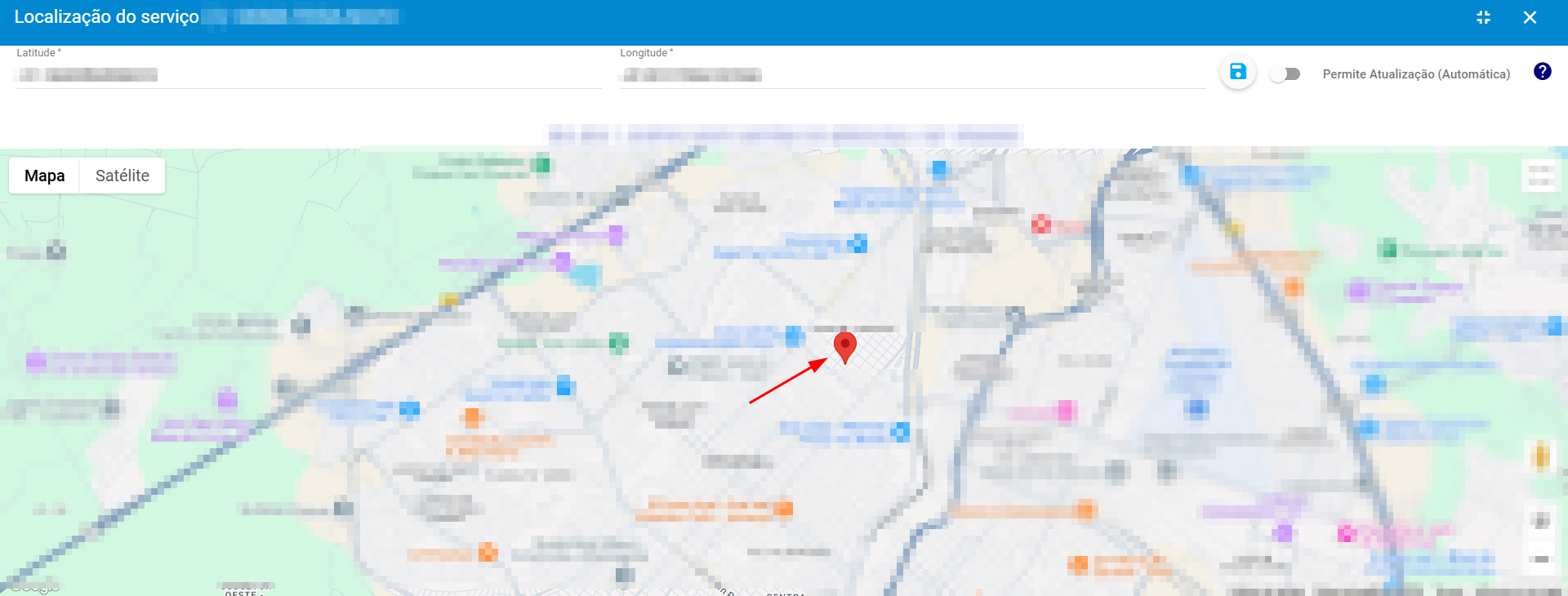The height and width of the screenshot is (596, 1568).
Task: Focus the Latitude input field
Action: click(308, 75)
